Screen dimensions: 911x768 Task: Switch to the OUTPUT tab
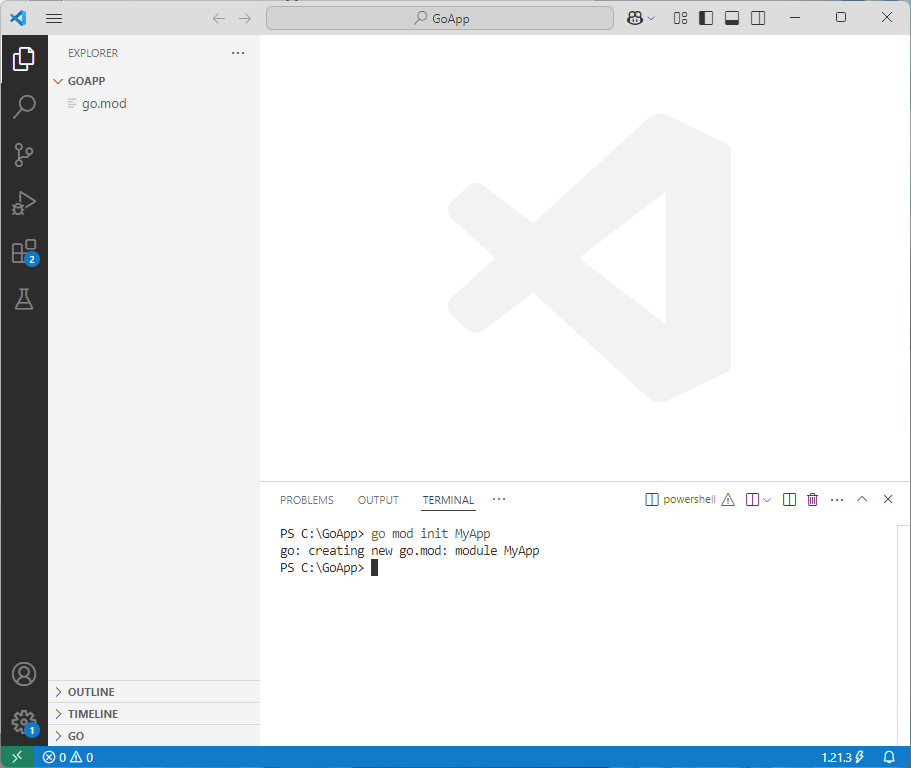point(378,500)
